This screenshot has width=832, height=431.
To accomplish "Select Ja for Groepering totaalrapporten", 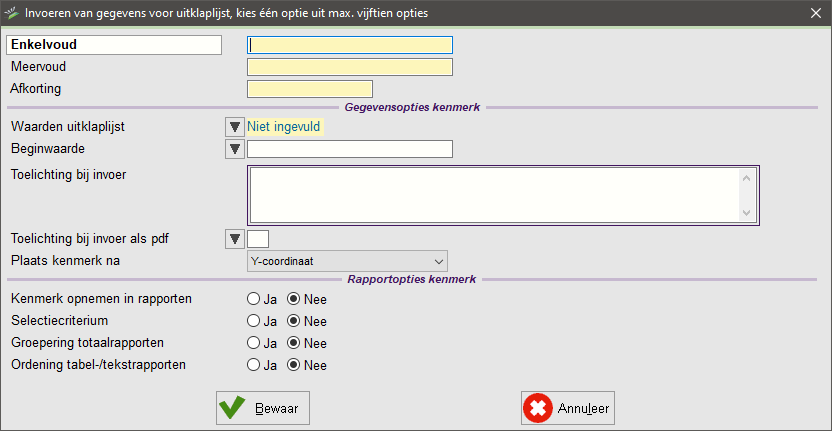I will click(x=253, y=343).
